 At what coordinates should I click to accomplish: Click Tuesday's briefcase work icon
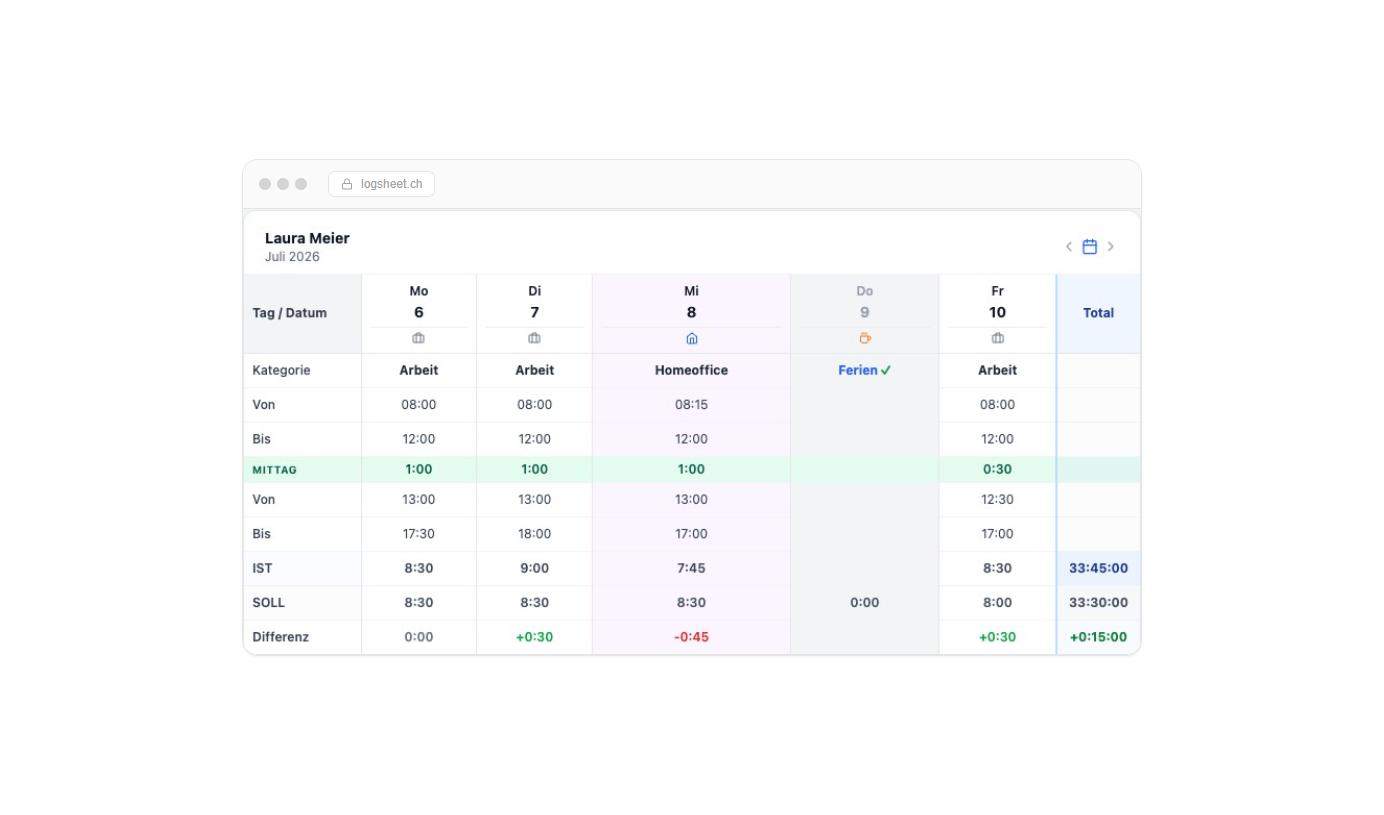click(534, 338)
